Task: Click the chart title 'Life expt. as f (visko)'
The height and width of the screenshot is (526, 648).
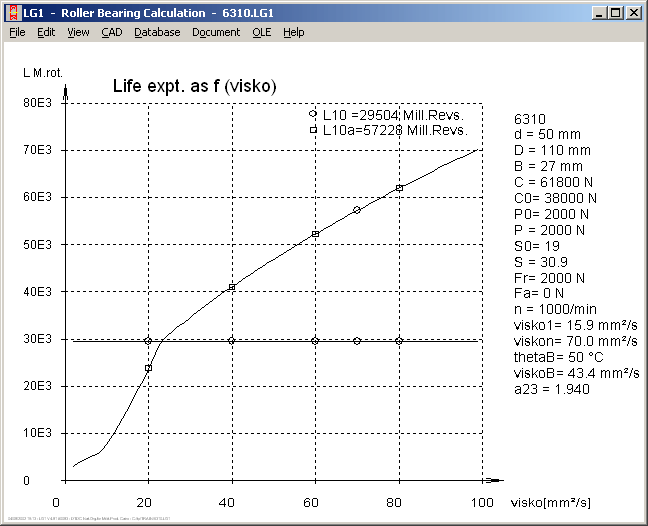Action: (x=194, y=87)
